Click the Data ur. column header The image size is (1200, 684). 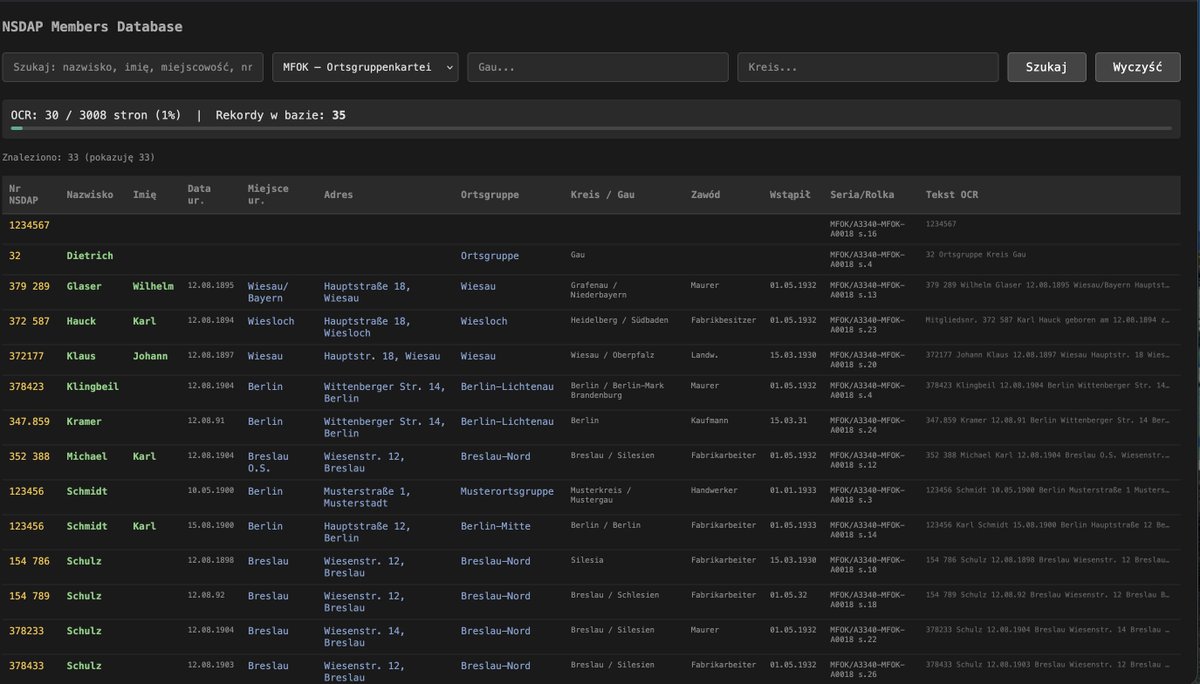(200, 195)
